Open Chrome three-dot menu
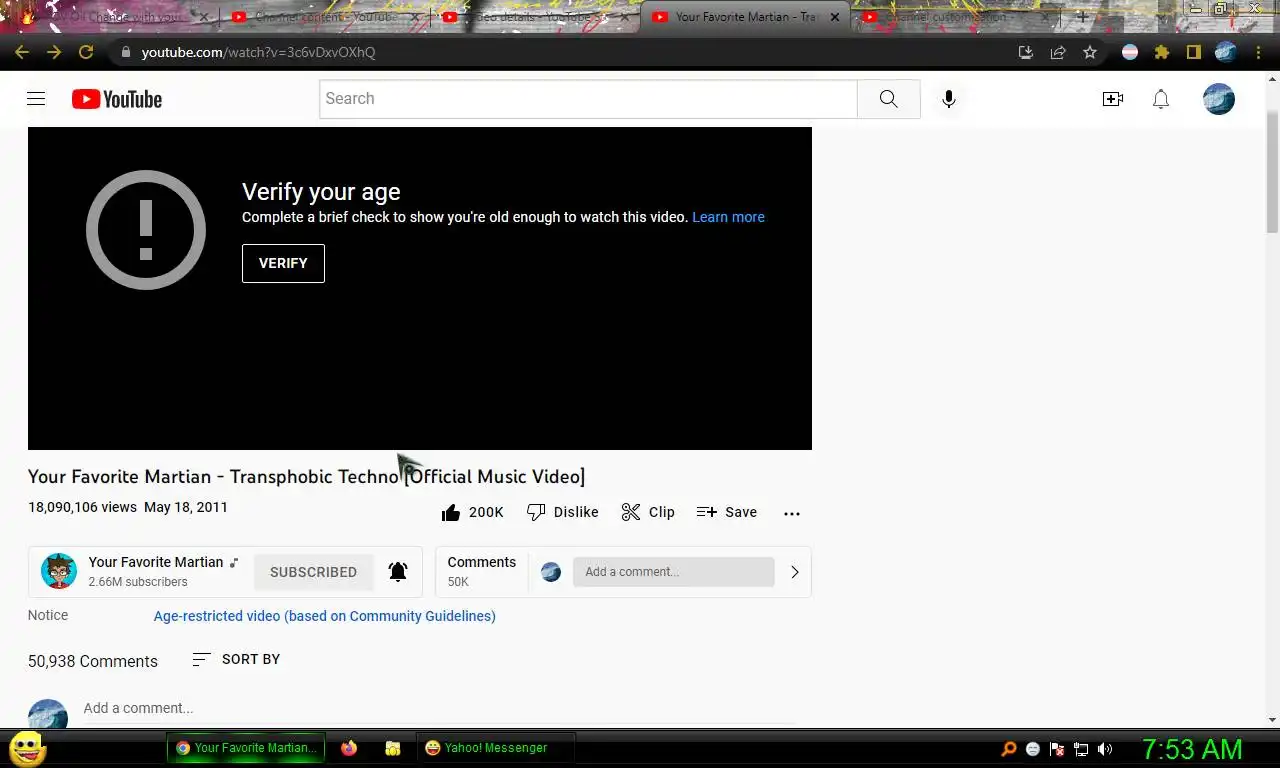 1258,52
